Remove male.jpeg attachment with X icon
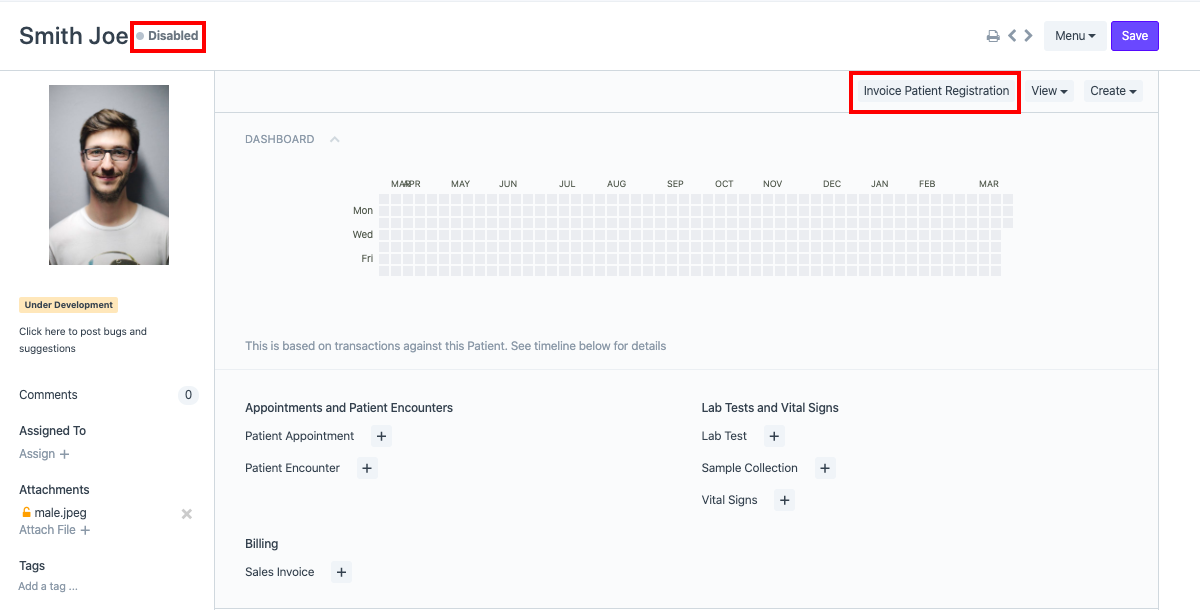The width and height of the screenshot is (1200, 610). click(186, 514)
